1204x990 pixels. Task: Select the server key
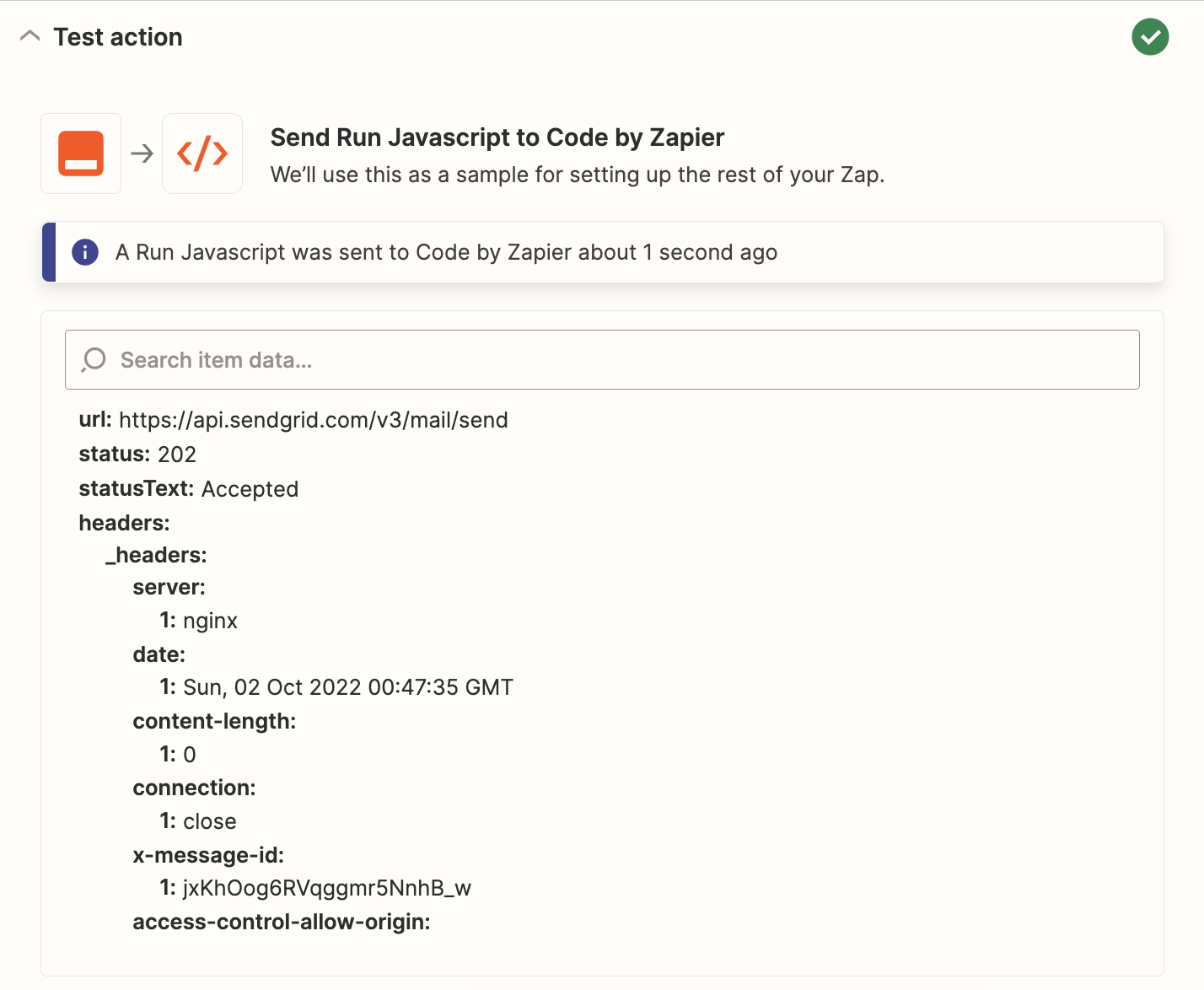(169, 587)
